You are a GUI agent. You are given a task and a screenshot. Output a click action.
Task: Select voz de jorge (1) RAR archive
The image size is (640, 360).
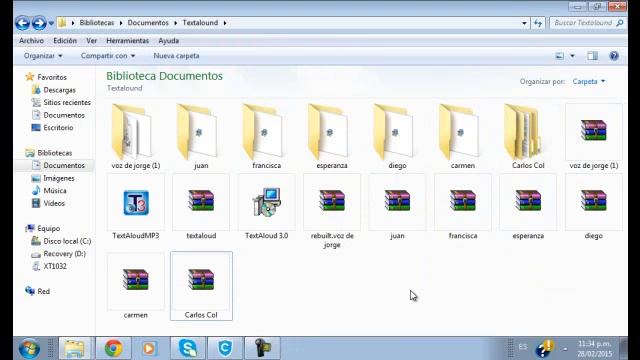pos(593,136)
